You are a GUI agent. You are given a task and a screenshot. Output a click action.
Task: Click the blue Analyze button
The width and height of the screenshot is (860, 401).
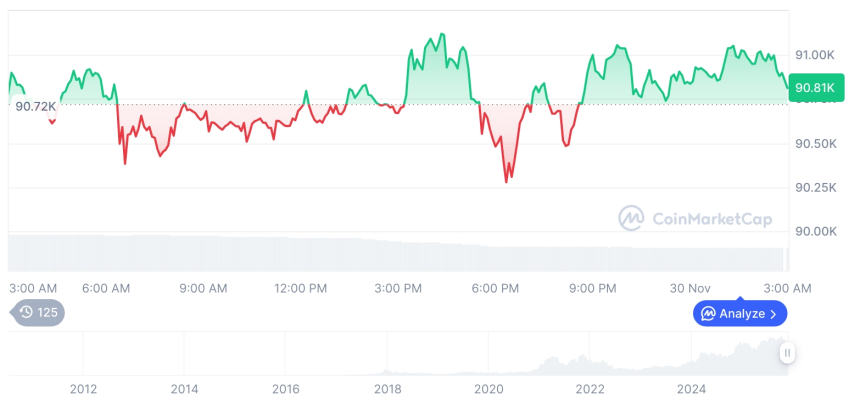point(740,314)
